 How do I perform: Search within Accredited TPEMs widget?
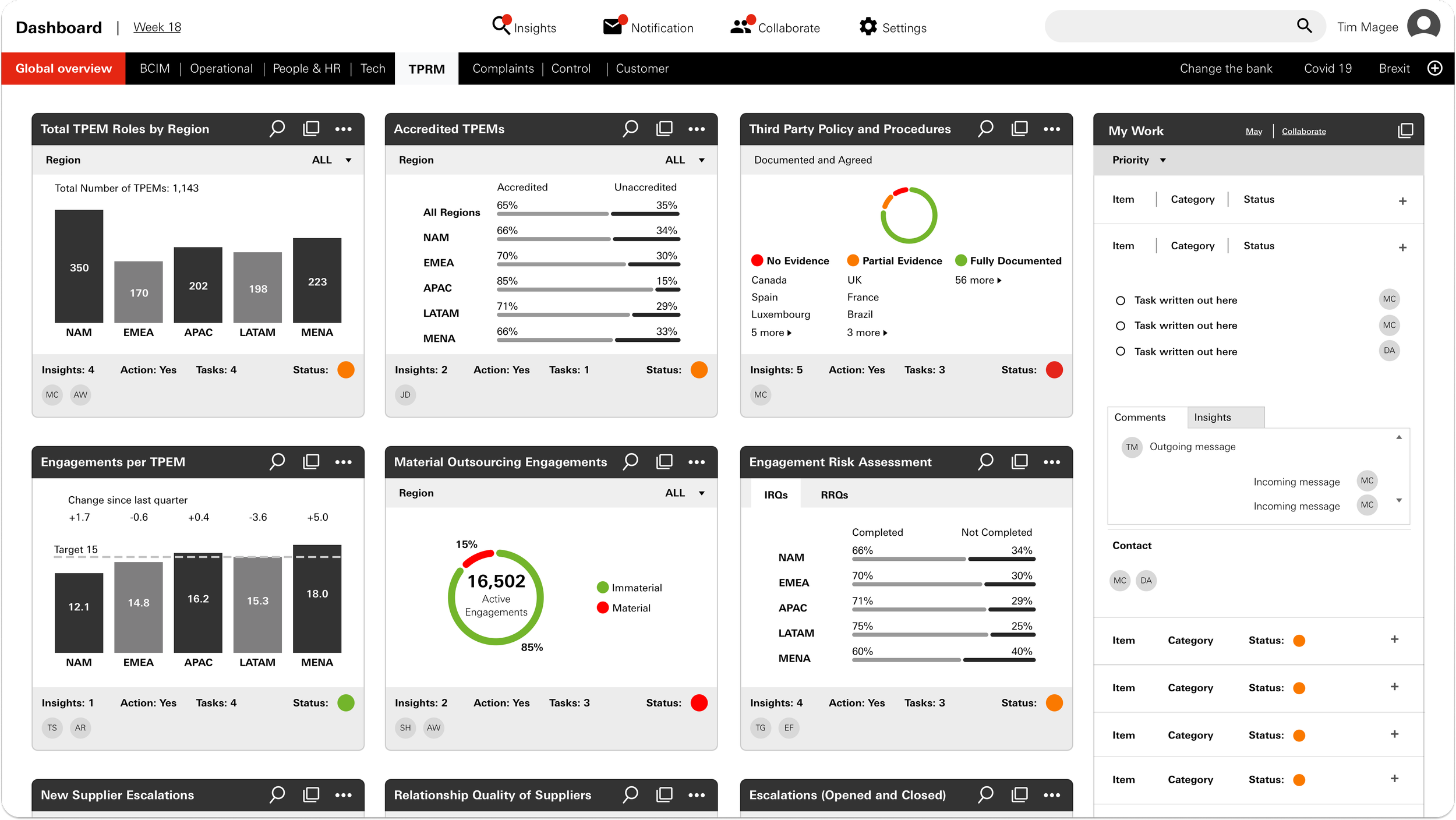coord(630,129)
